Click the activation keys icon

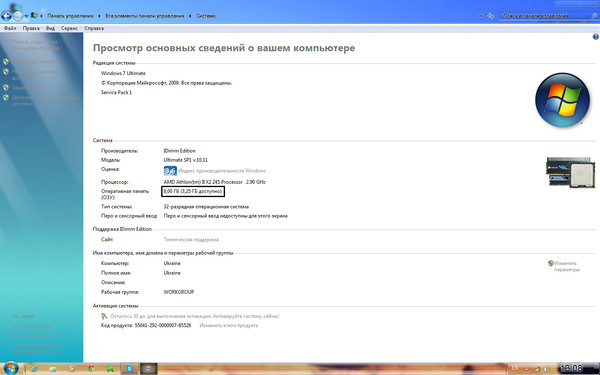104,316
